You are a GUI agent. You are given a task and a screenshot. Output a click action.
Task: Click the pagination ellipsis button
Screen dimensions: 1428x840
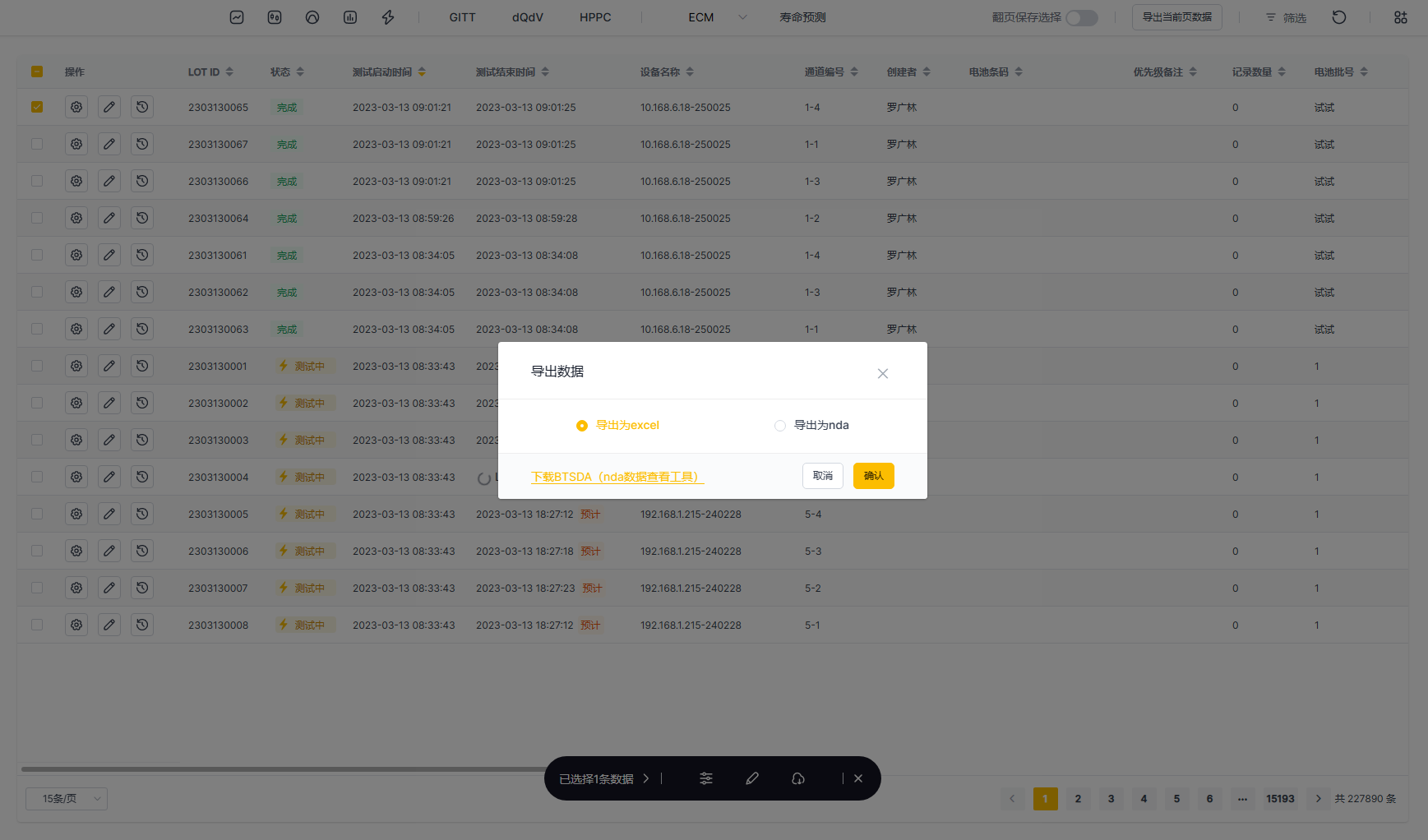(x=1242, y=799)
